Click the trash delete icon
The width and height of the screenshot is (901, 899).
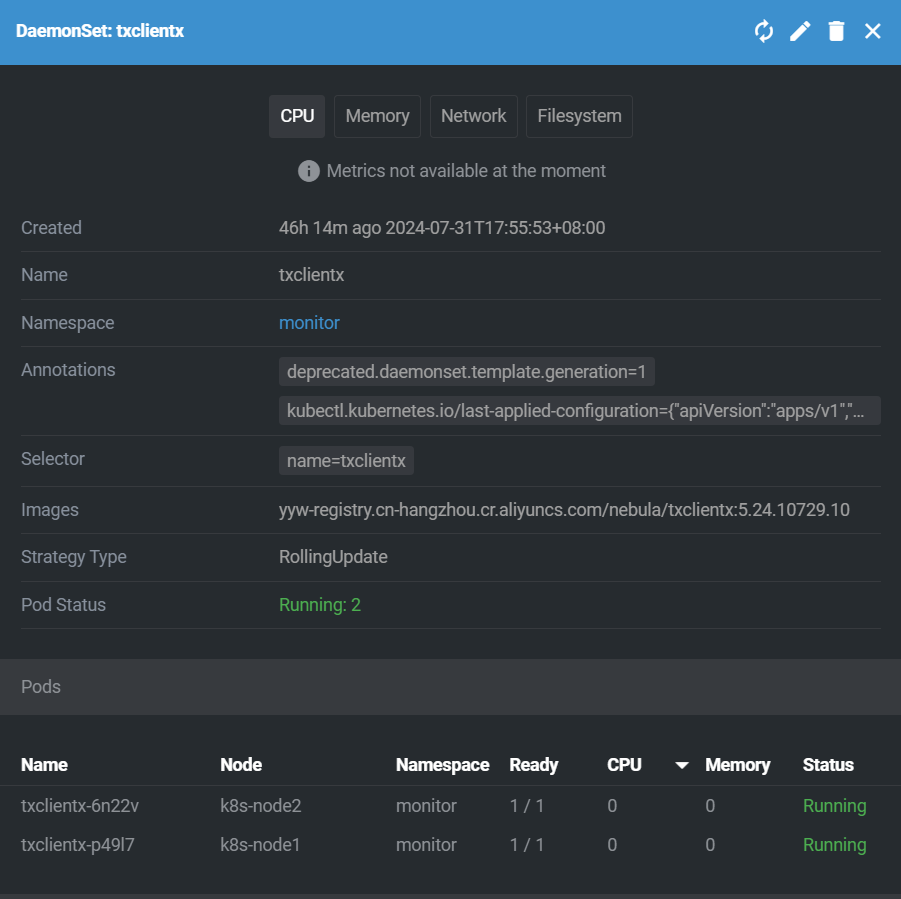pos(836,31)
